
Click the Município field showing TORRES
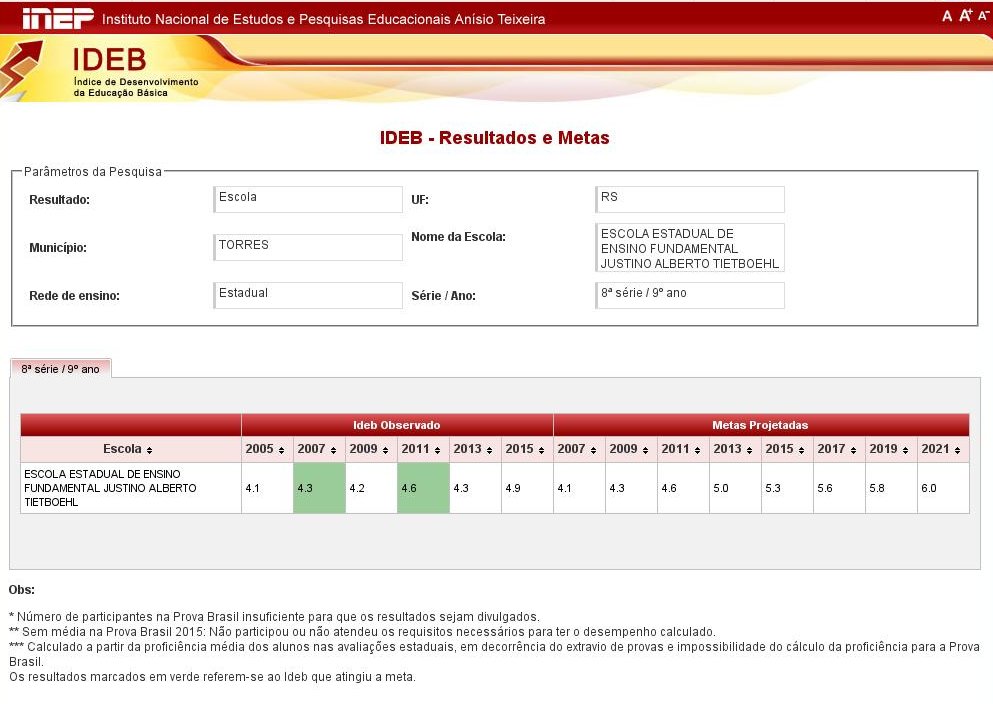pyautogui.click(x=307, y=247)
